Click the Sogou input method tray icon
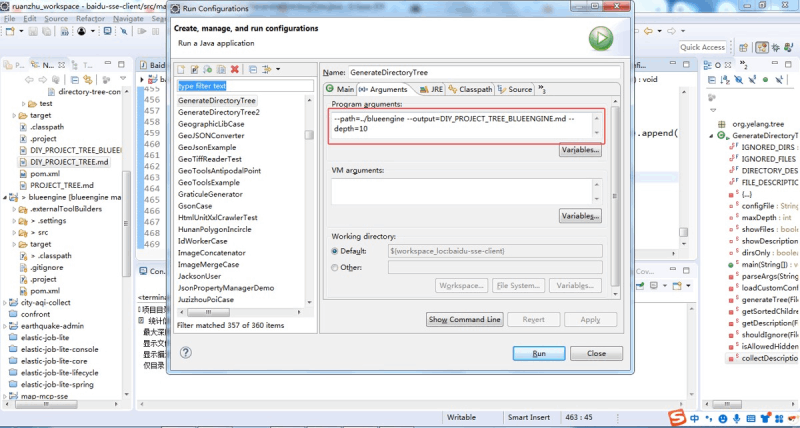Screen dimensions: 800x428 [677, 419]
